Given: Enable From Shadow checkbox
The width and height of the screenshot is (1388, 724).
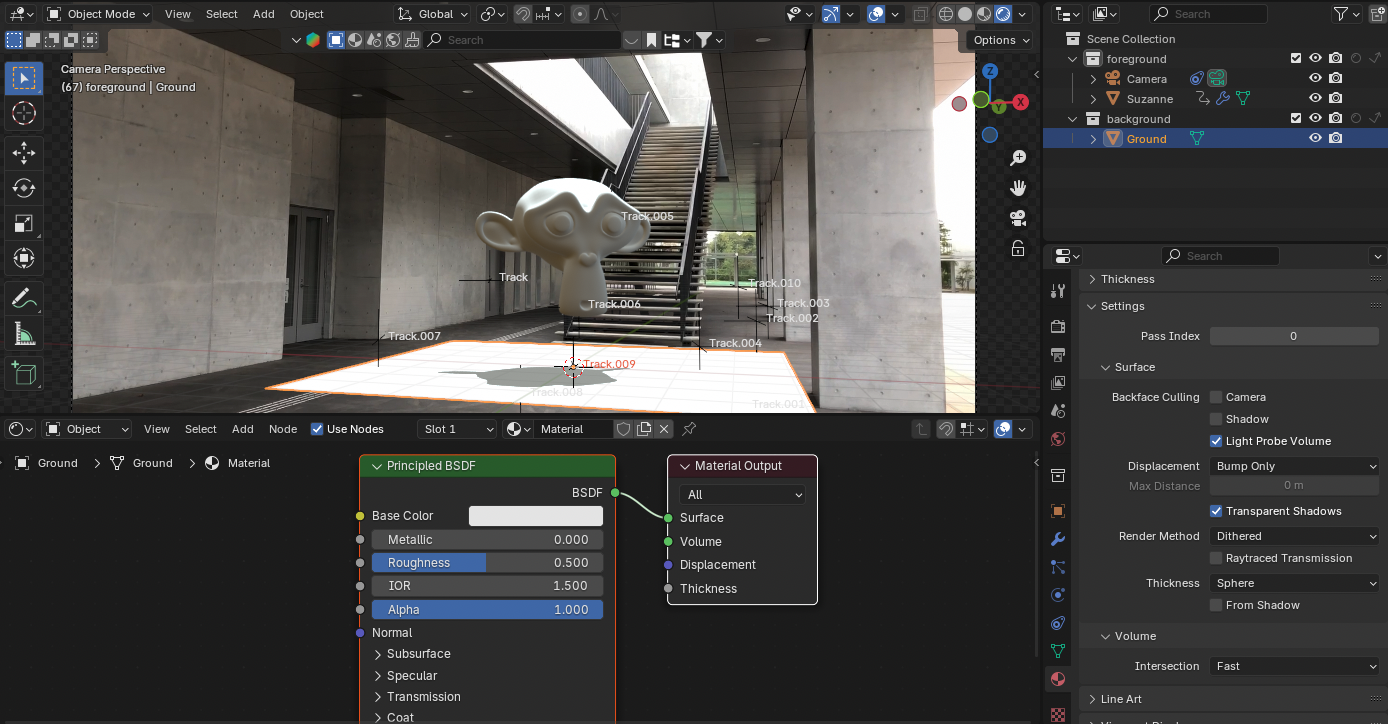Looking at the screenshot, I should pos(1216,605).
